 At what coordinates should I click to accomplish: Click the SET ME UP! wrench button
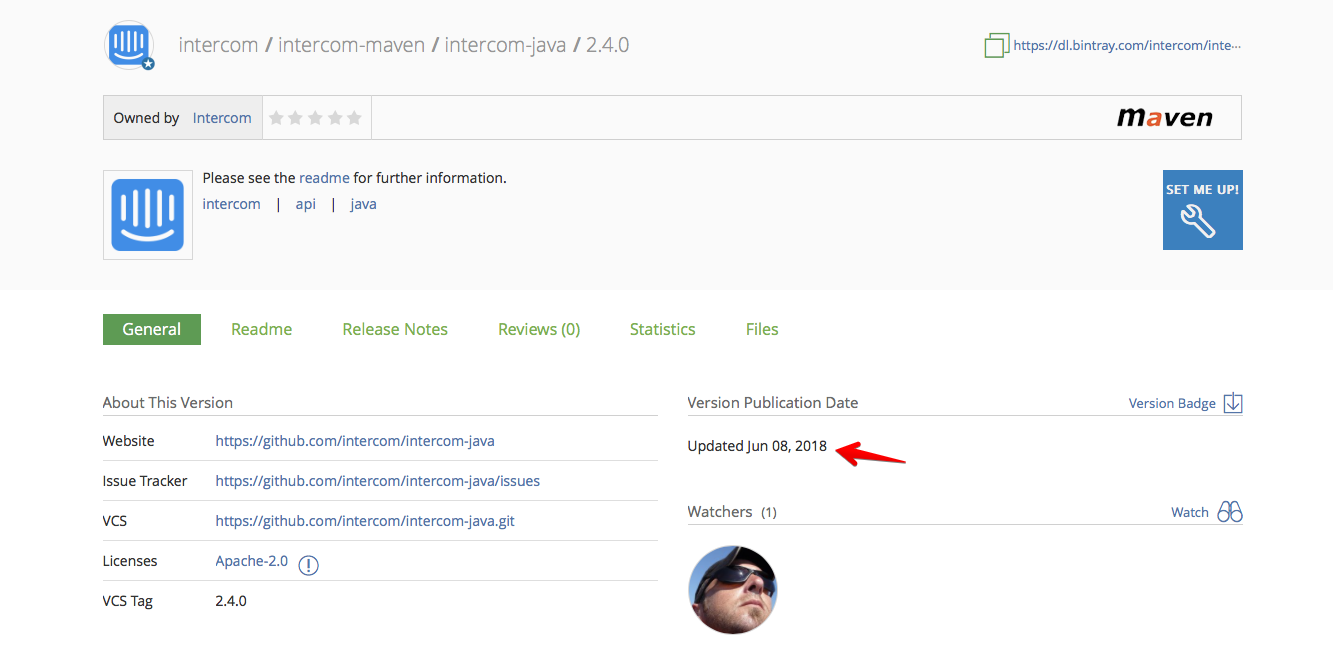point(1203,210)
